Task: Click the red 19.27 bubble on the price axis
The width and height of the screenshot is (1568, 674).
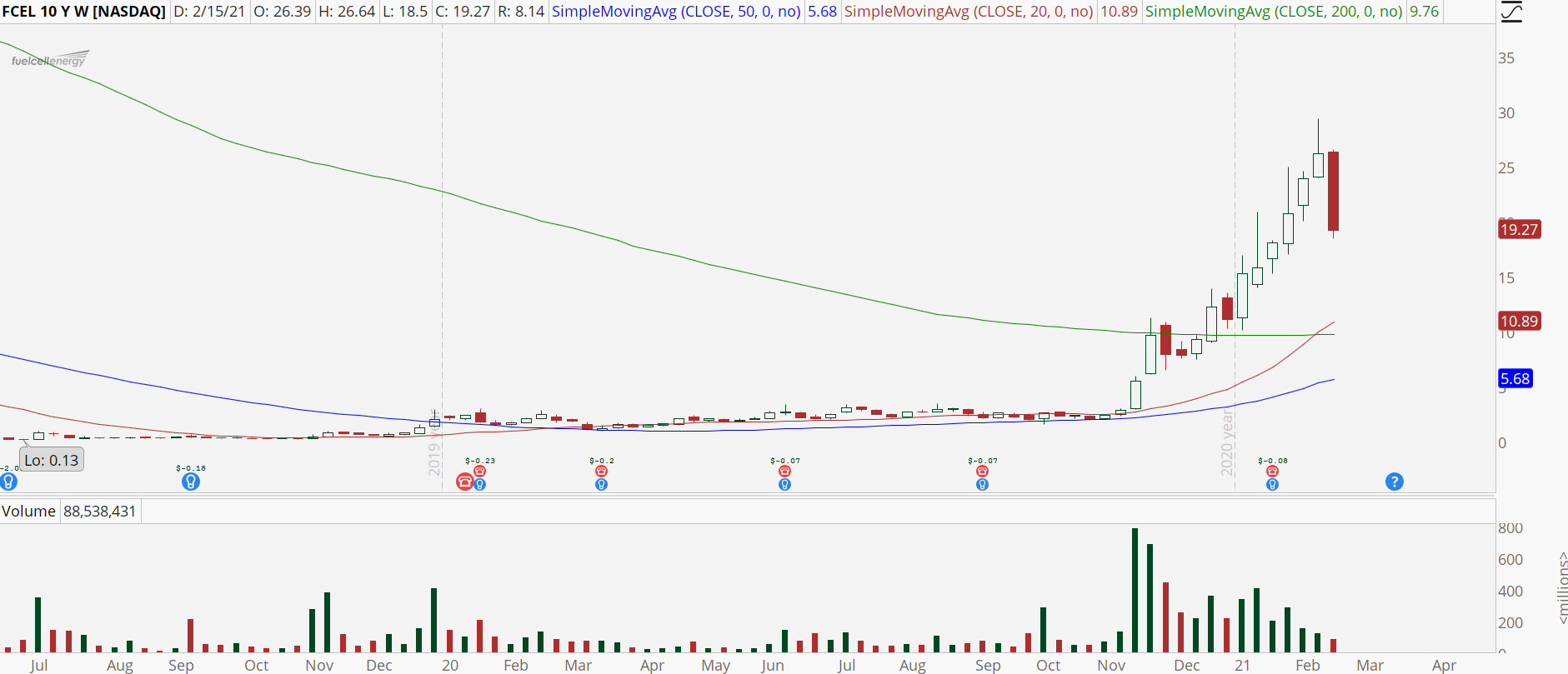Action: click(x=1520, y=229)
